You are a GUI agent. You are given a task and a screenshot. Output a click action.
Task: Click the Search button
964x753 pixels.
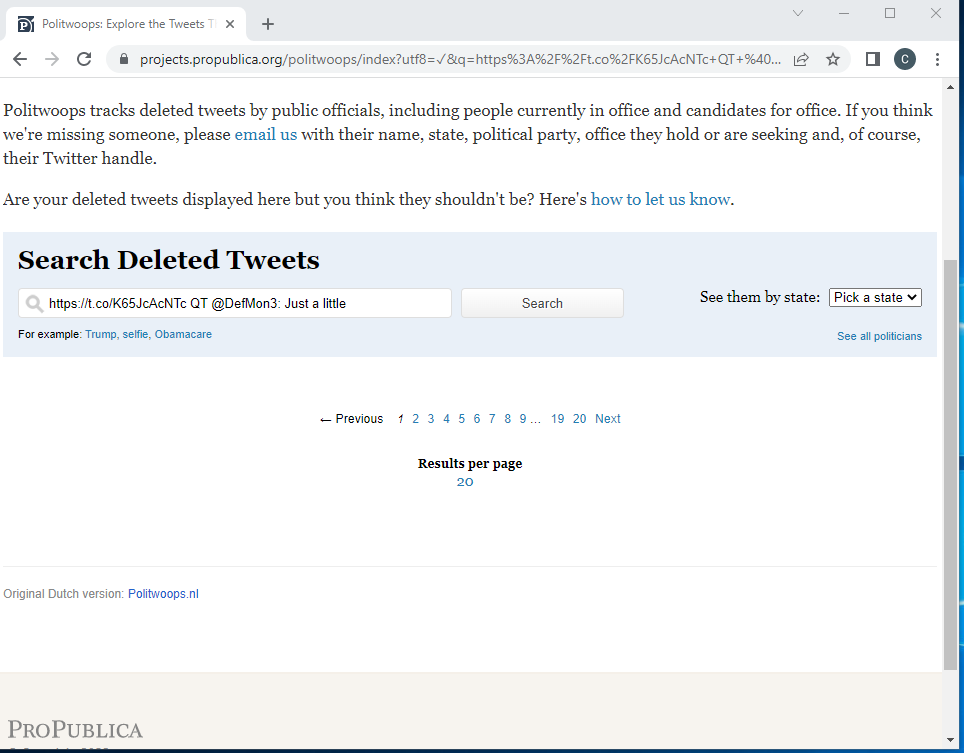coord(542,303)
